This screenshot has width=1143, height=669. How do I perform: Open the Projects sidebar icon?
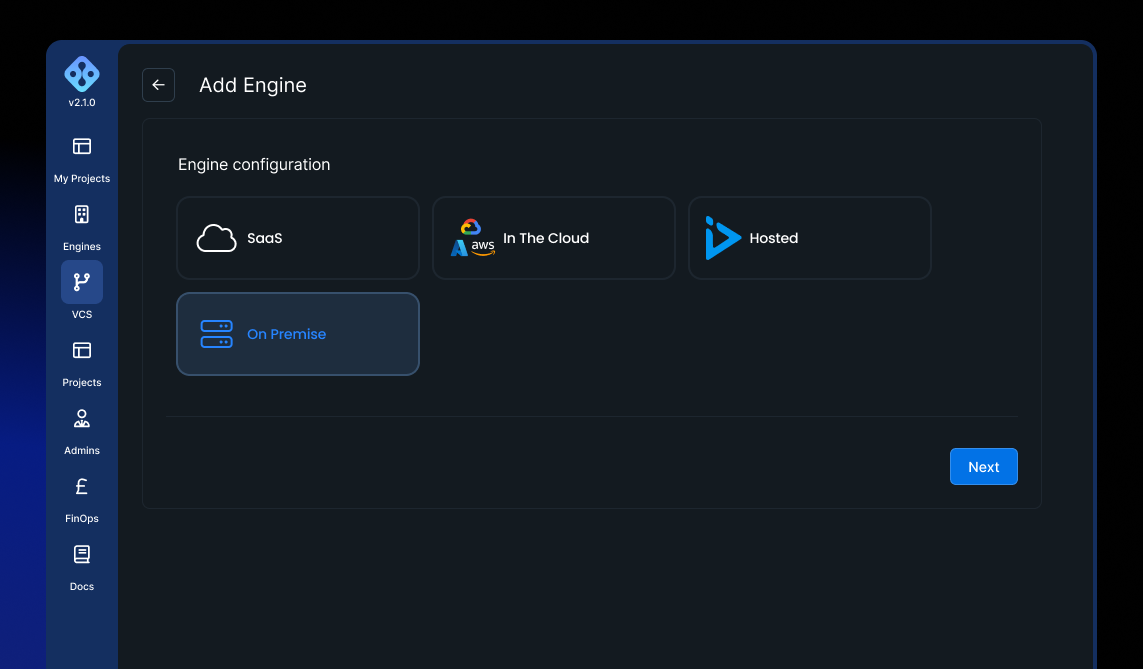82,351
